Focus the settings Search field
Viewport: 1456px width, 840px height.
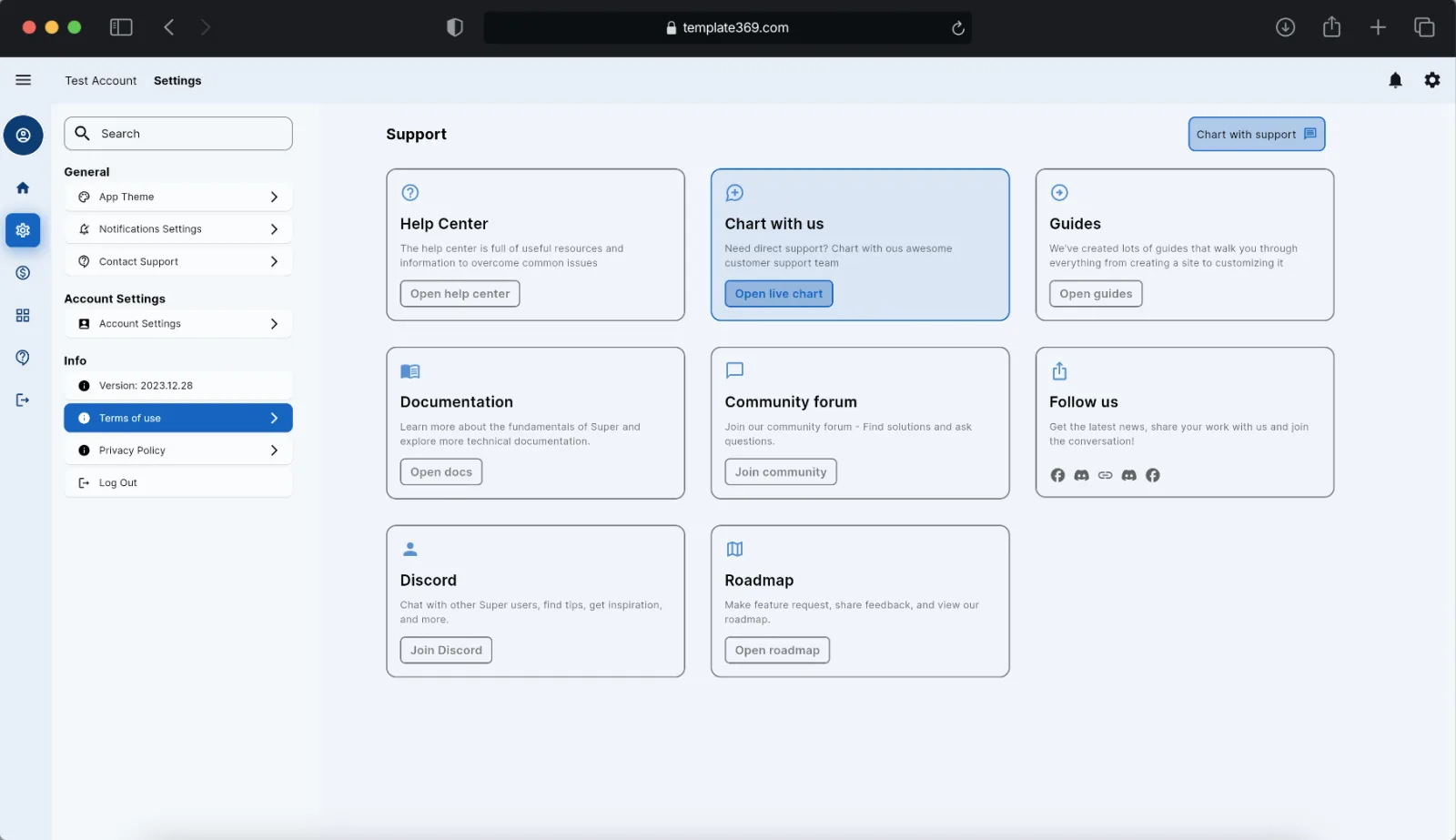(178, 134)
